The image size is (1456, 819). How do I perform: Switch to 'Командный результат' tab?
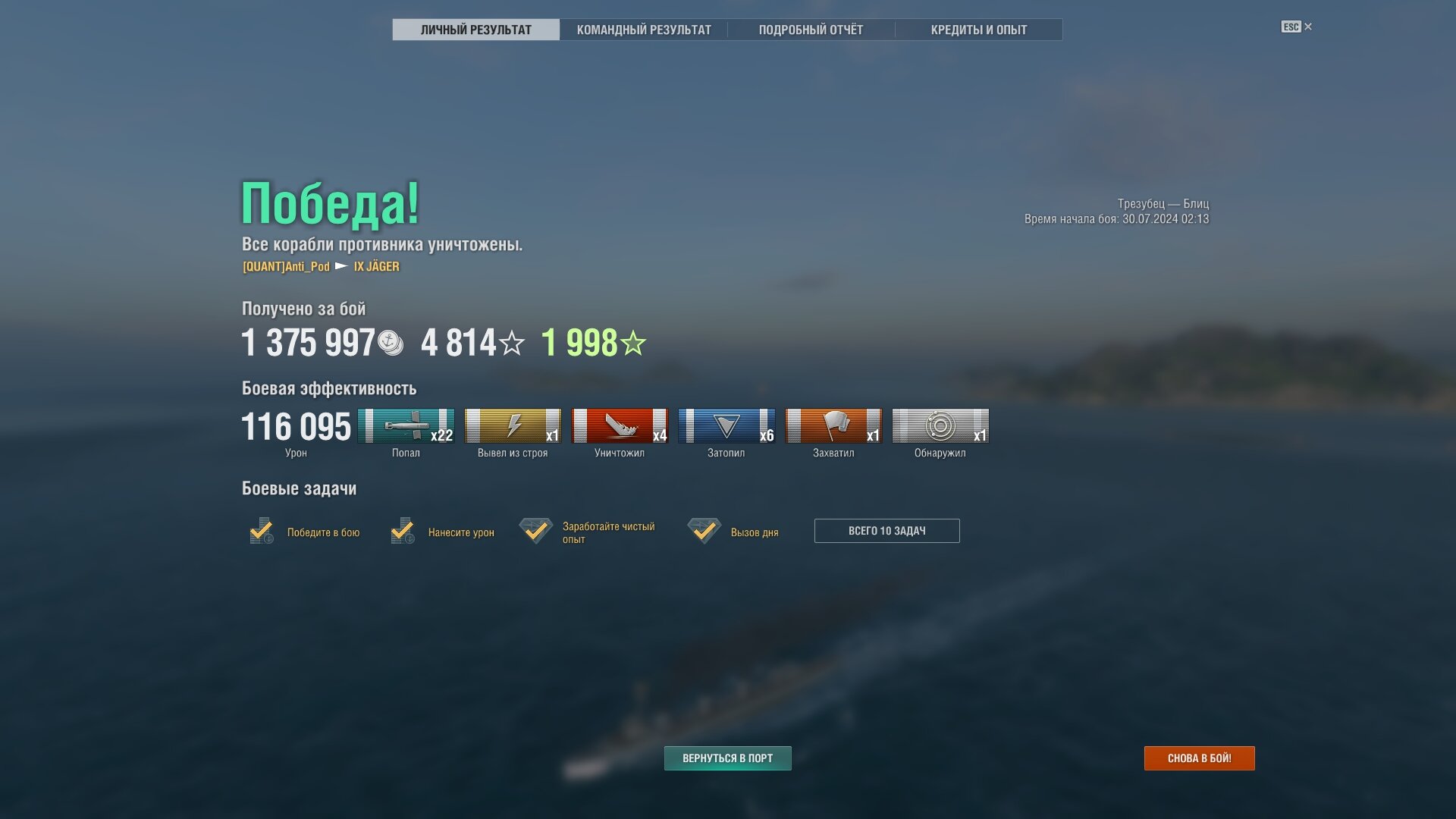(x=644, y=30)
